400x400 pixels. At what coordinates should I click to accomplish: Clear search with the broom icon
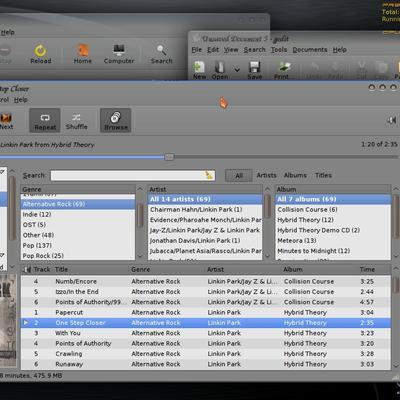(209, 175)
